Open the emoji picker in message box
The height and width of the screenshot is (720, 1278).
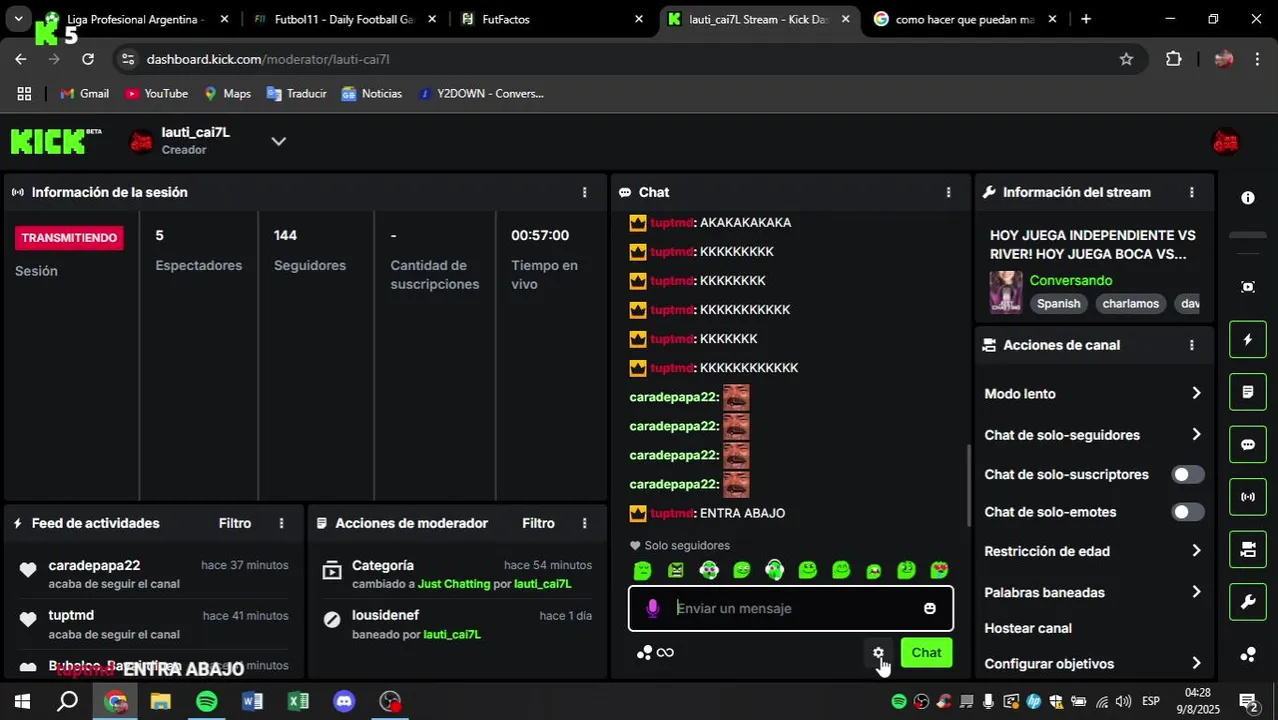pos(930,608)
